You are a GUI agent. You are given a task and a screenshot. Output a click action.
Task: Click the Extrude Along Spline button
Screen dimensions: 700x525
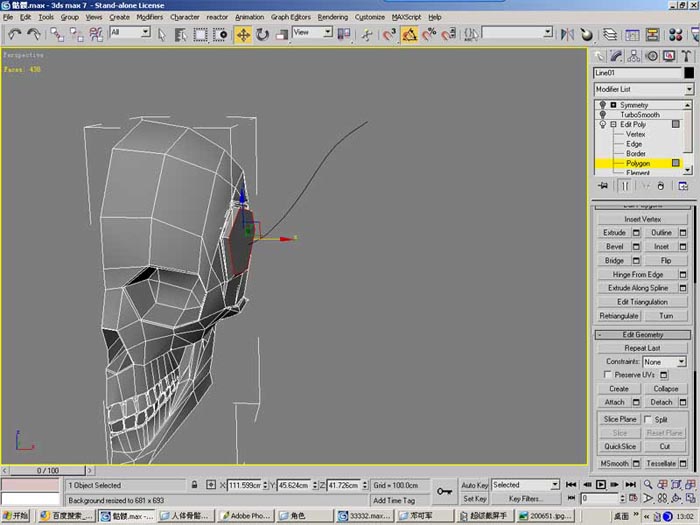pyautogui.click(x=638, y=288)
